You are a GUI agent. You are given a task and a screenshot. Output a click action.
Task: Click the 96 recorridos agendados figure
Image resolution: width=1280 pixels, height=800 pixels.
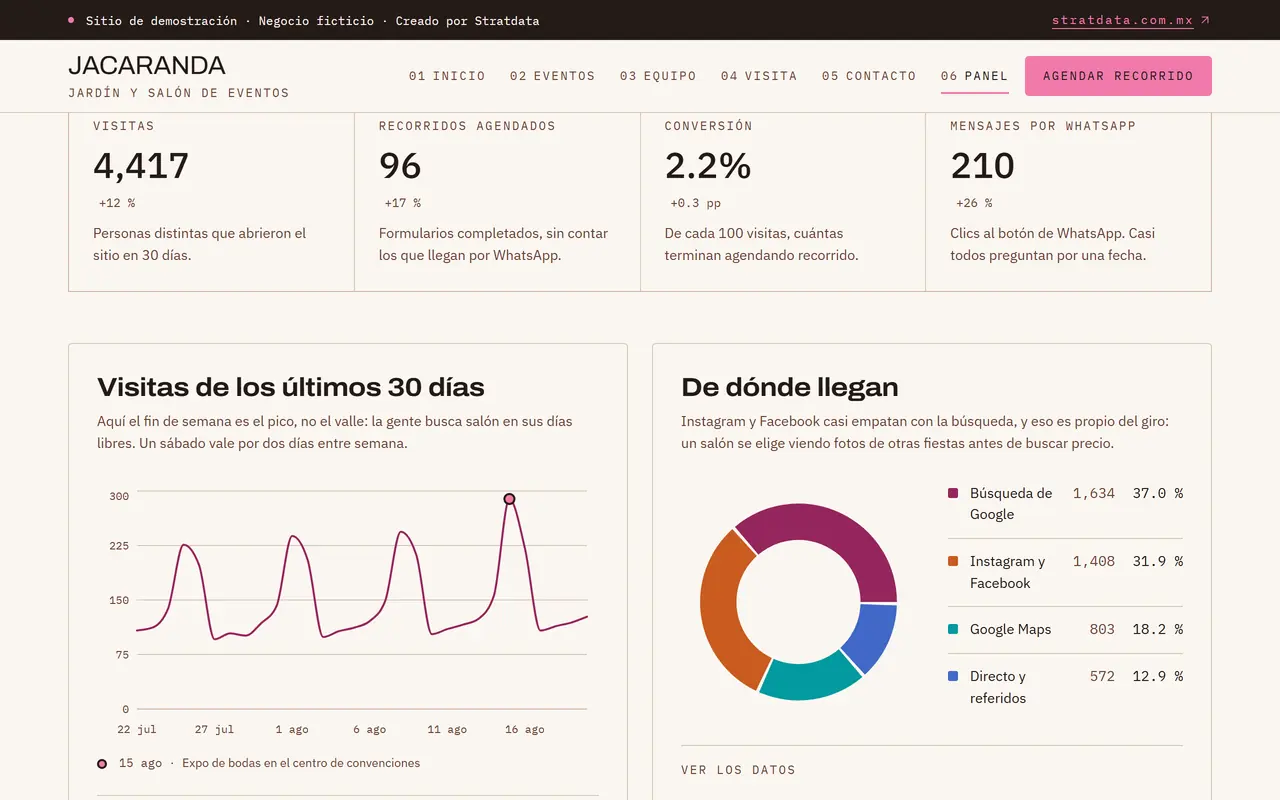click(x=400, y=166)
